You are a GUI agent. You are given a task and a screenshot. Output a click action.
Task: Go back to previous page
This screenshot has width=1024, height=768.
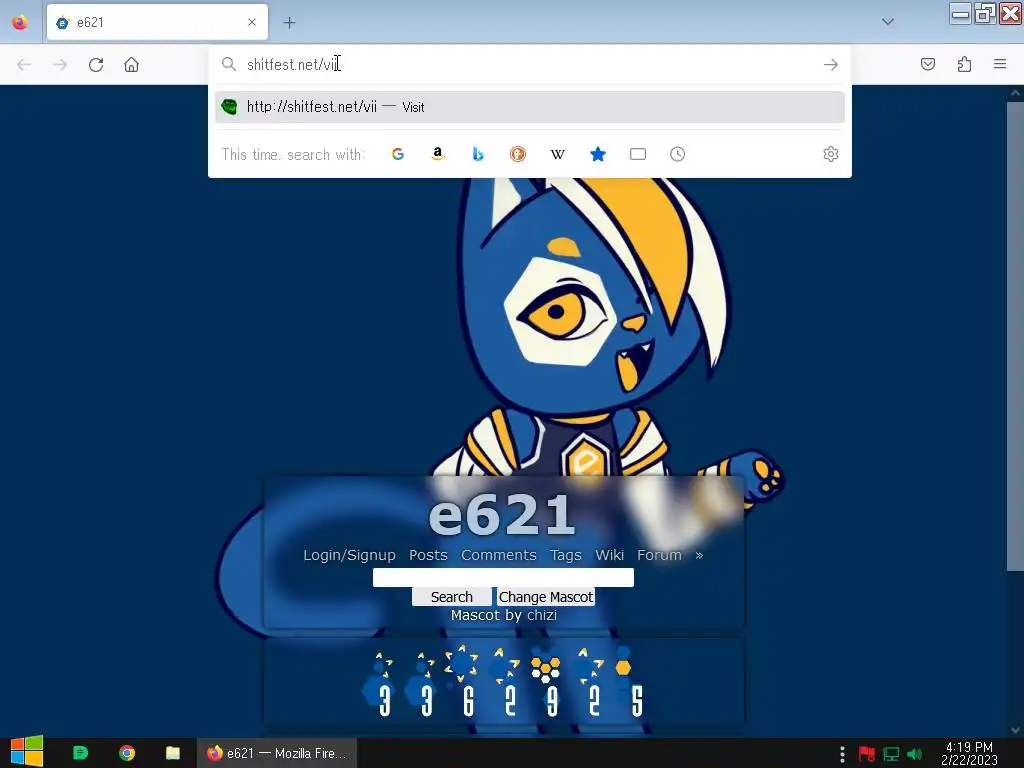point(24,65)
